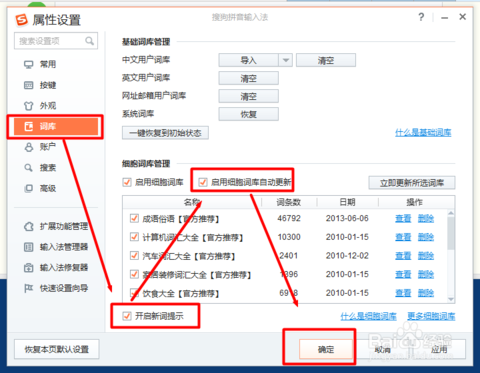Select the 按键 keyboard icon
Image resolution: width=480 pixels, height=373 pixels.
tap(29, 85)
